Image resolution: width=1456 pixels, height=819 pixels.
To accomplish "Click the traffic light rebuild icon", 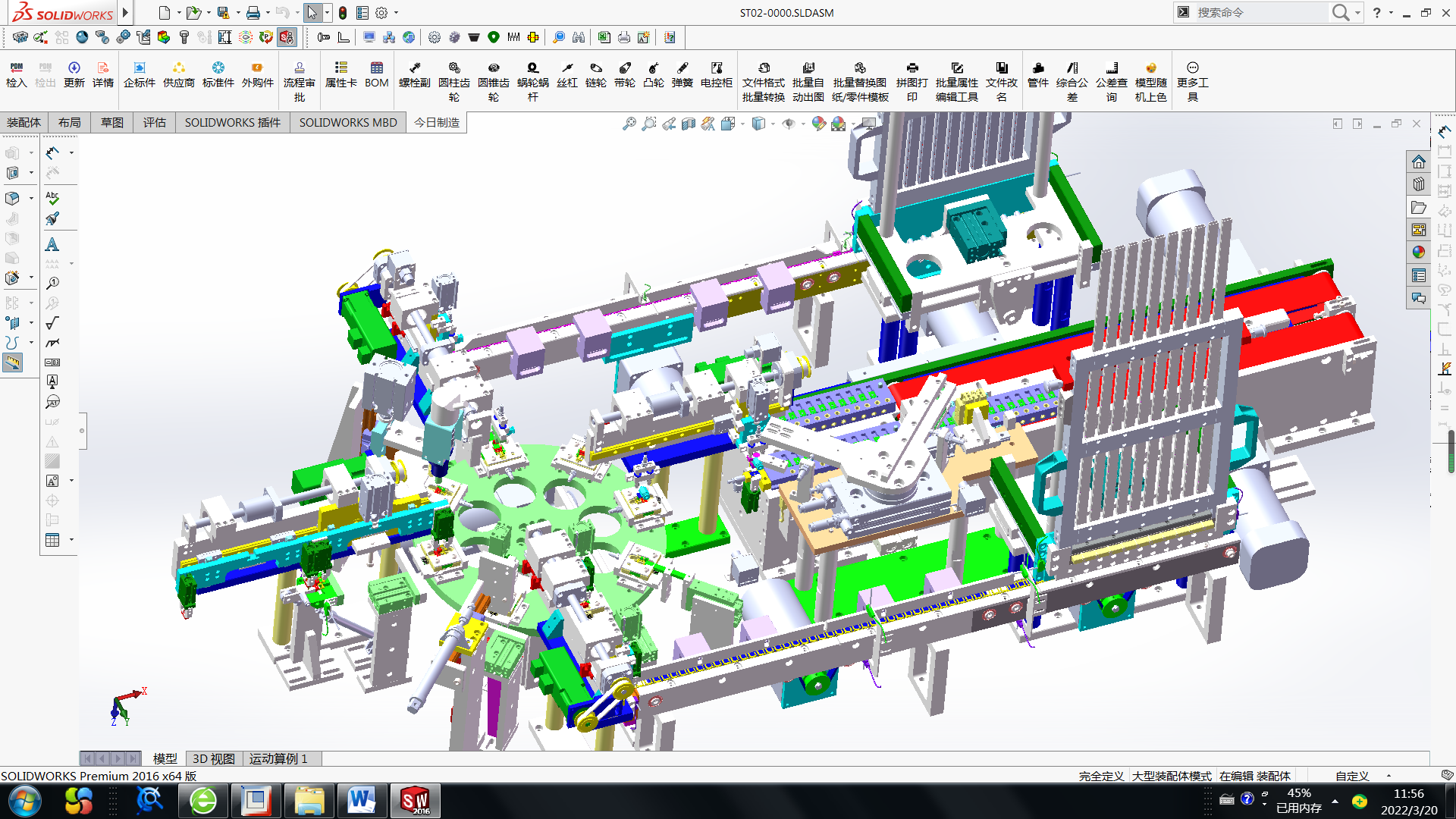I will click(343, 13).
